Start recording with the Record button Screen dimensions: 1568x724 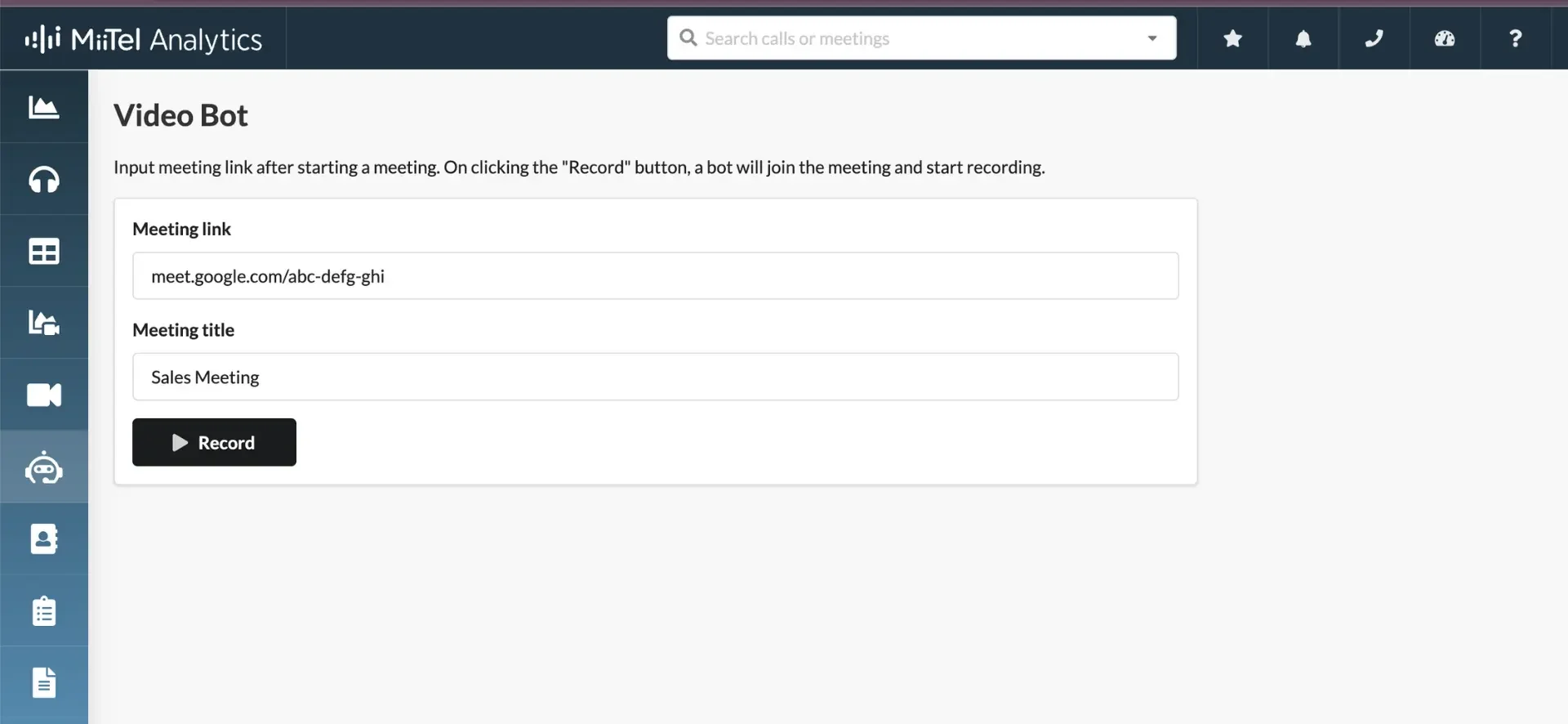pyautogui.click(x=214, y=442)
